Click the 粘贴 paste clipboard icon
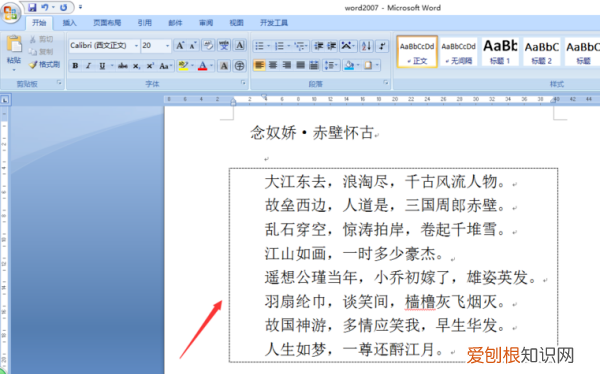Viewport: 600px width, 374px height. (14, 44)
